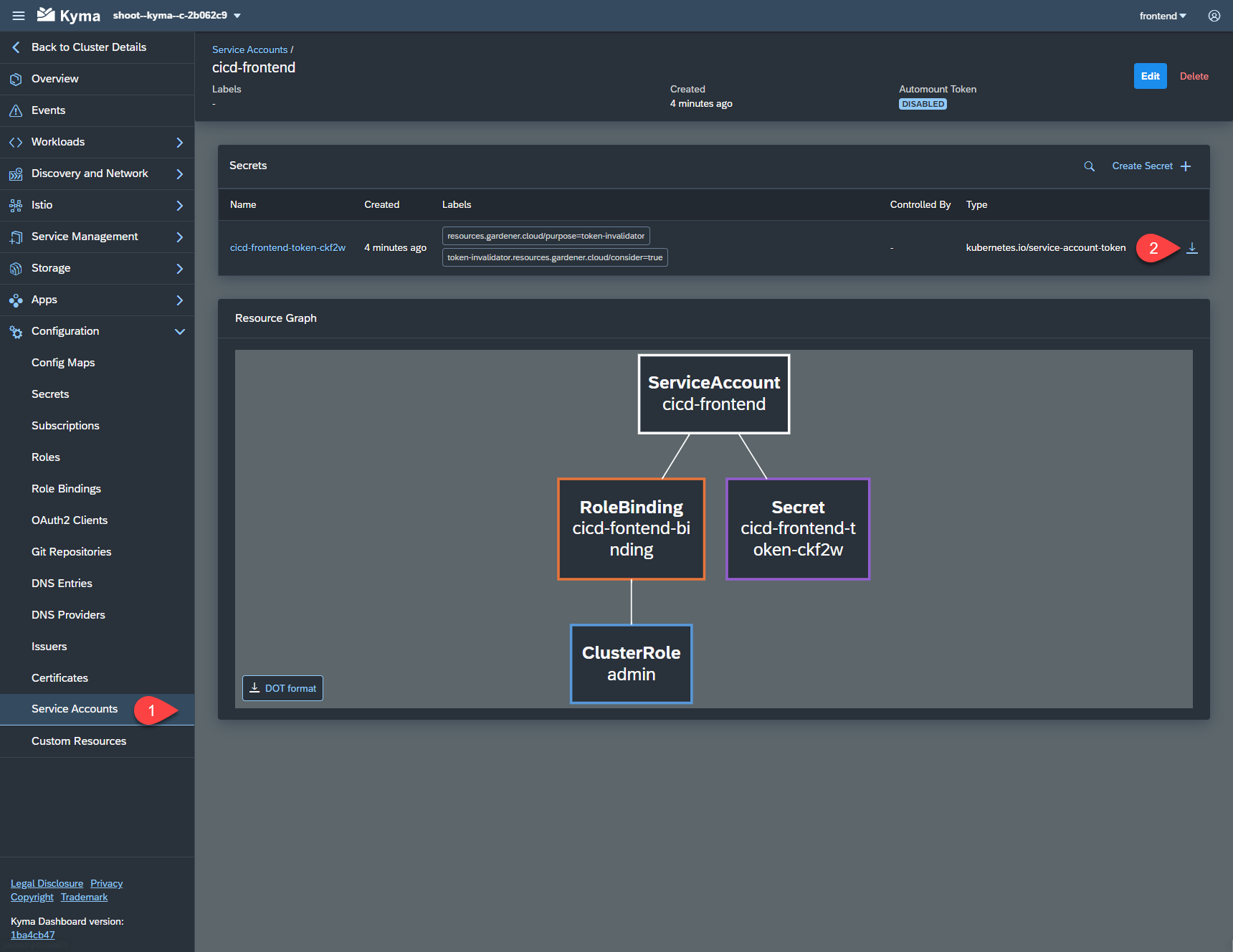Image resolution: width=1233 pixels, height=952 pixels.
Task: Expand the Apps section chevron
Action: (180, 300)
